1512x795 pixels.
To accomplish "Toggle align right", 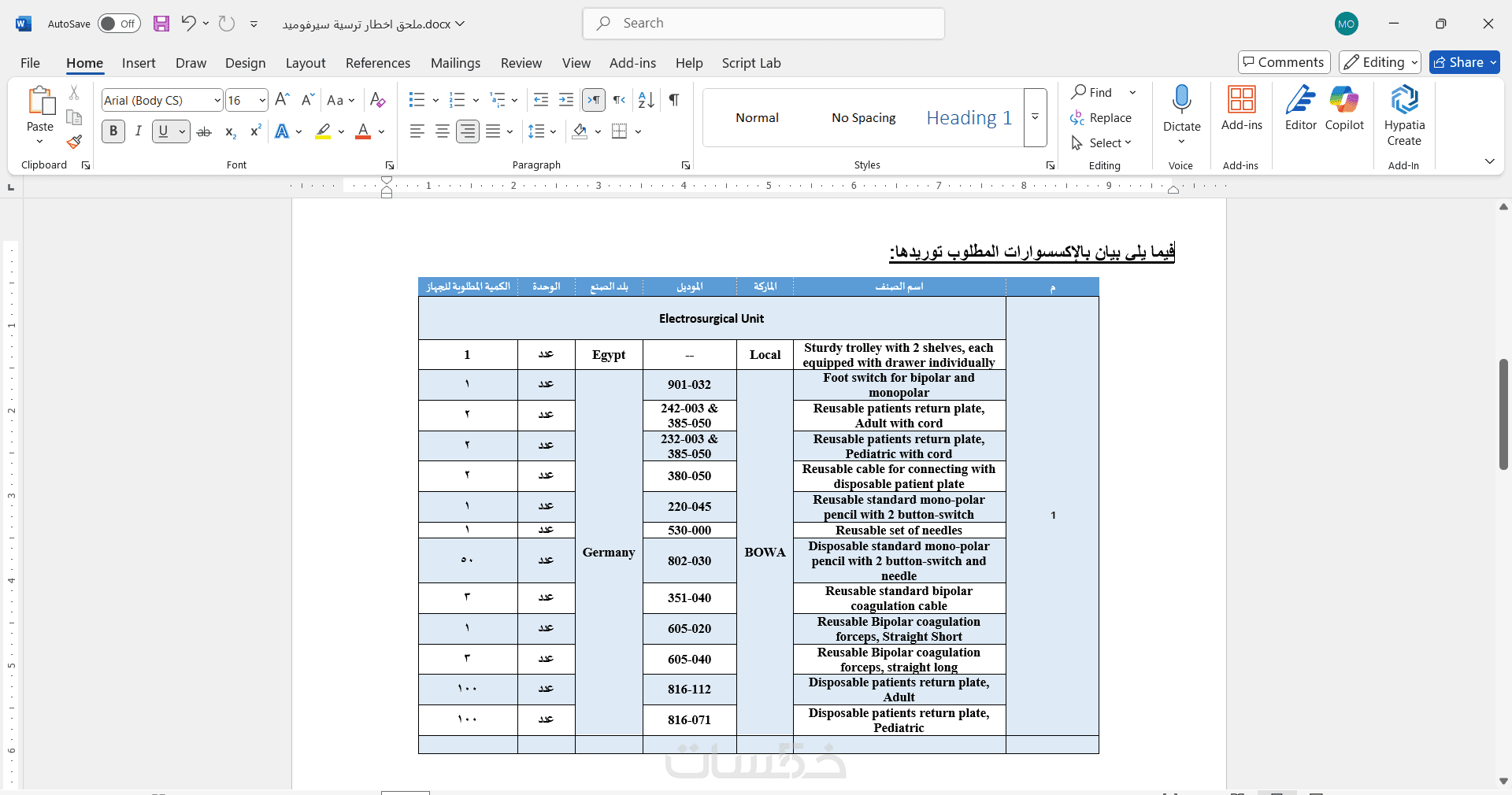I will click(468, 131).
